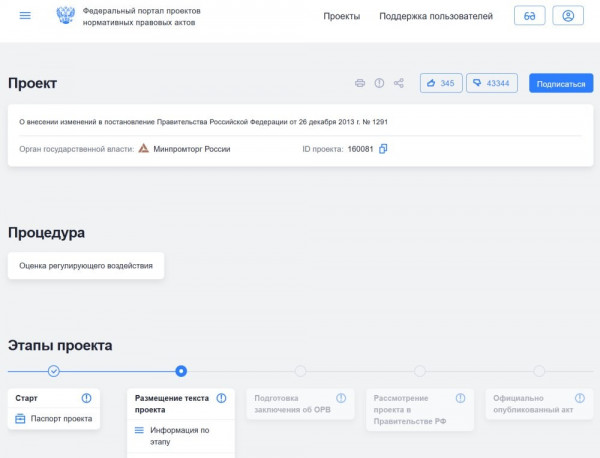Viewport: 600px width, 458px height.
Task: Open Поддержка пользователей menu item
Action: (x=435, y=16)
